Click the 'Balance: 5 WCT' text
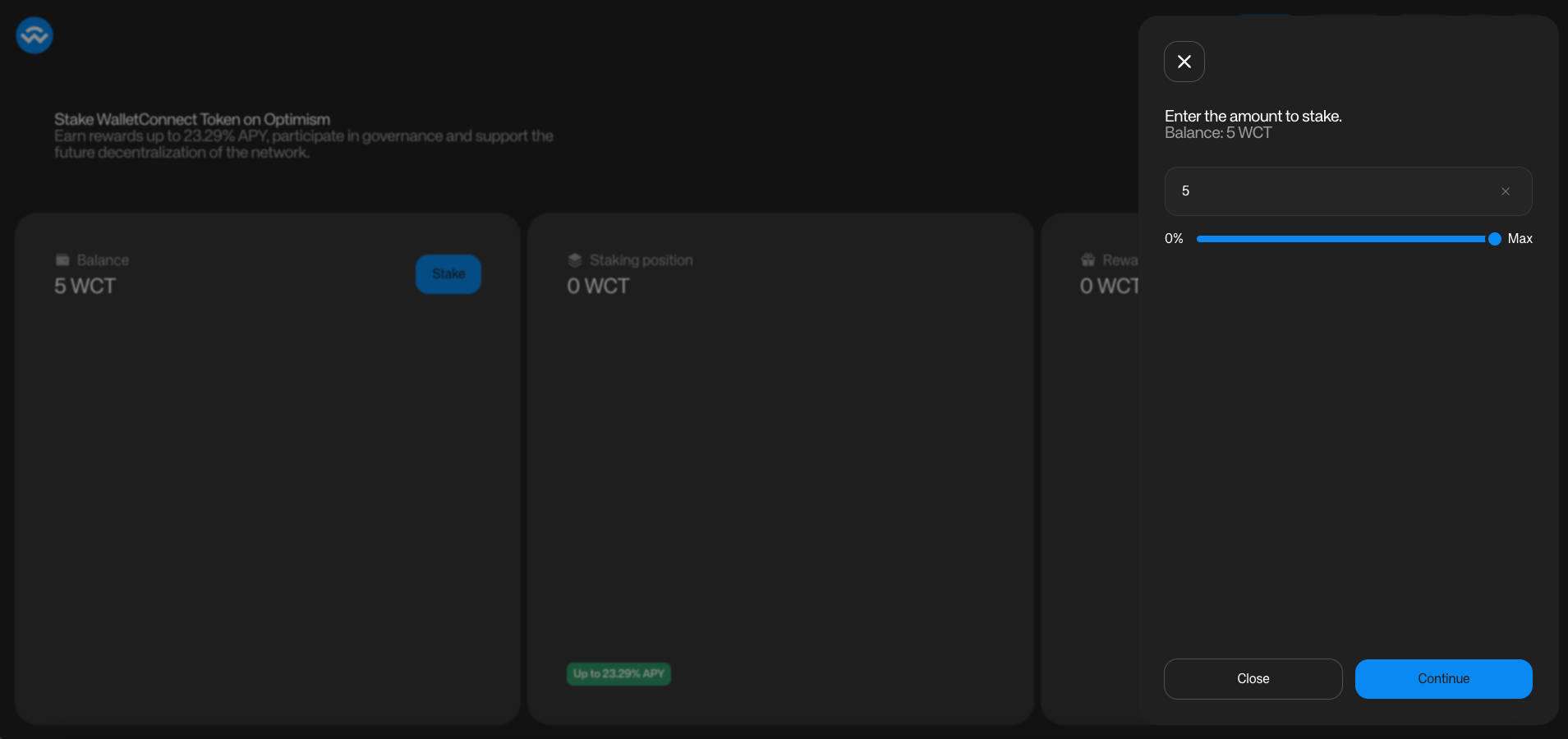 (1218, 133)
